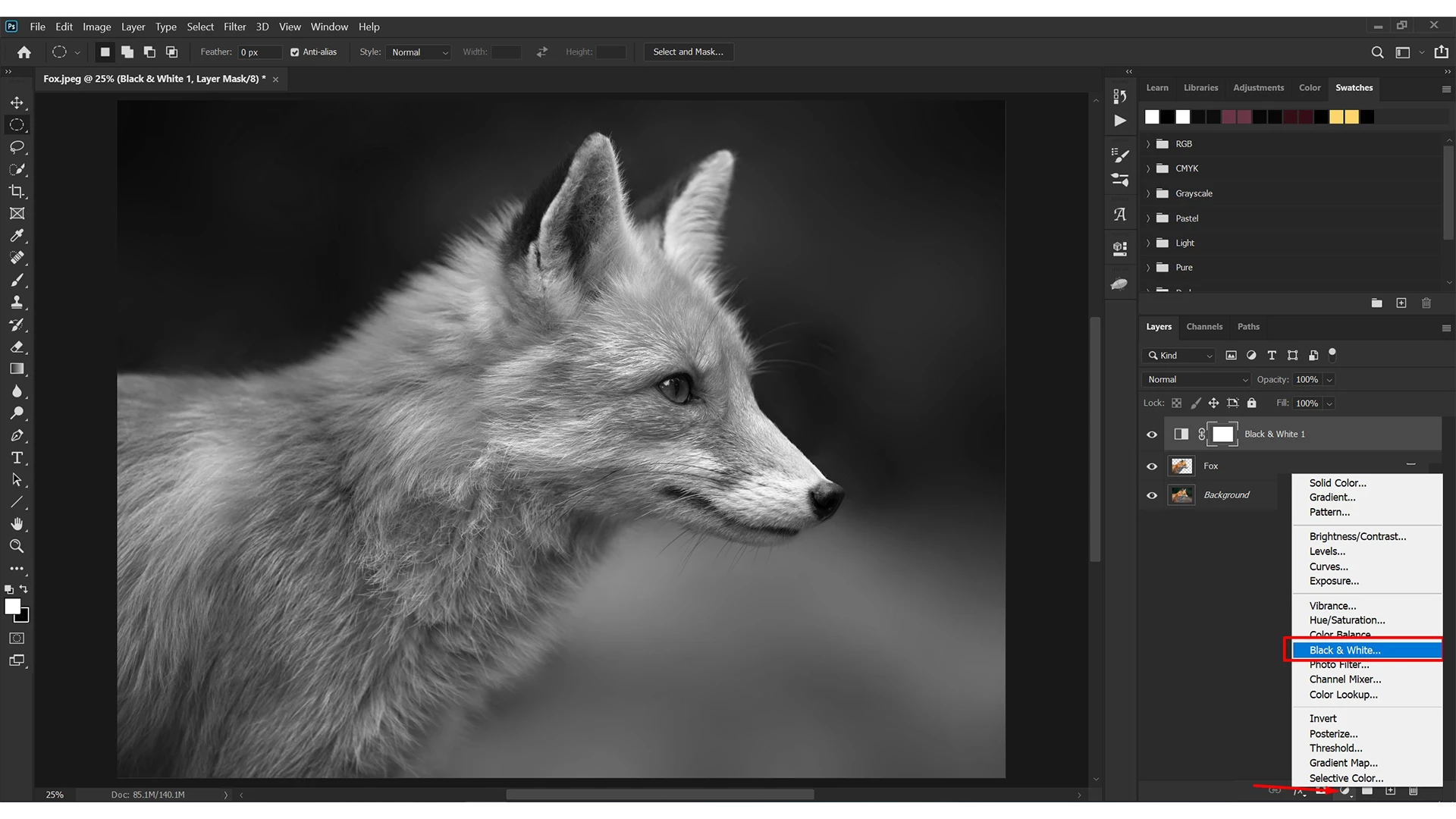Screen dimensions: 1456x819
Task: Select the Eyedropper tool
Action: 17,236
